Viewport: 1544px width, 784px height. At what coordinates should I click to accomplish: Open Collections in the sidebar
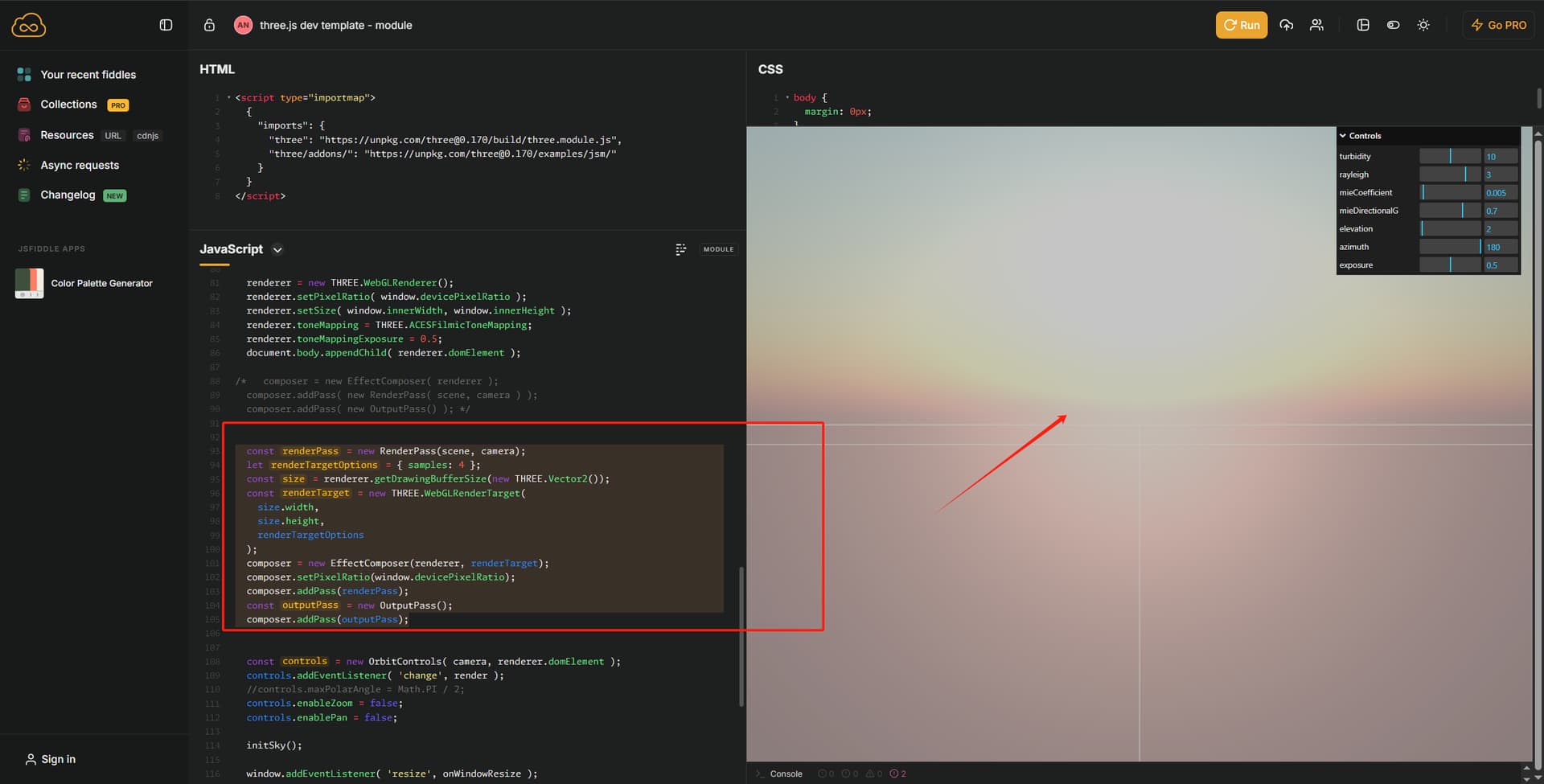click(x=68, y=105)
